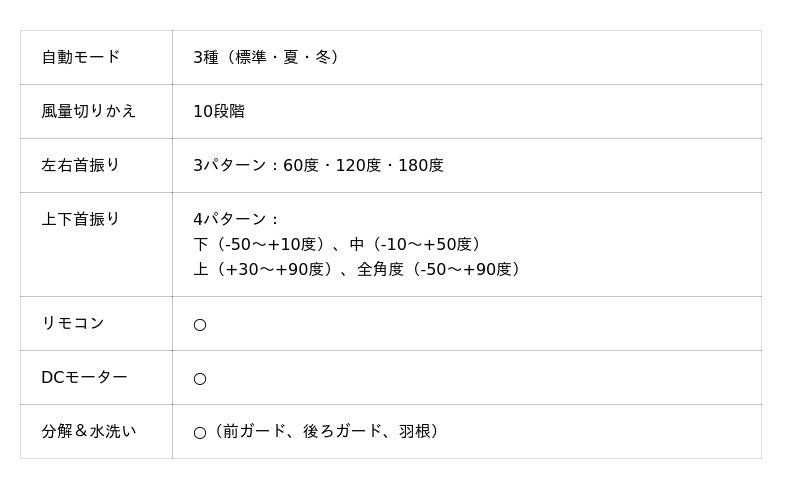The width and height of the screenshot is (800, 489).
Task: Select the 分解＆水洗い row label
Action: pyautogui.click(x=88, y=431)
